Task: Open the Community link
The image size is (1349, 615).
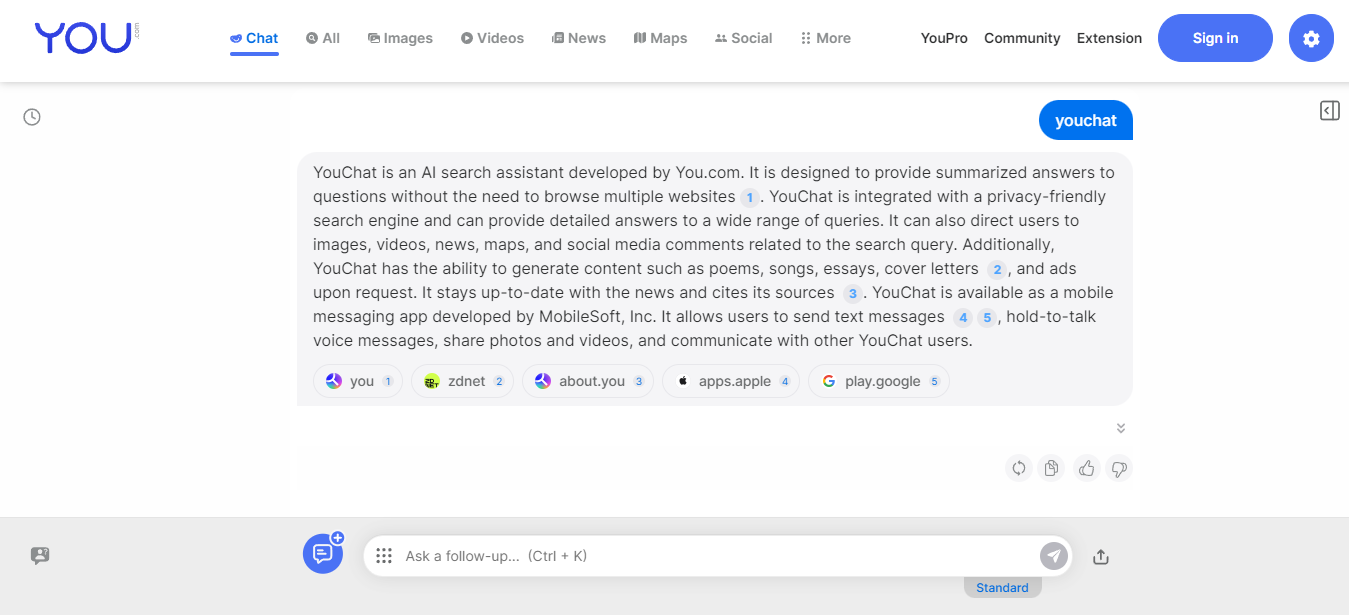Action: (1022, 38)
